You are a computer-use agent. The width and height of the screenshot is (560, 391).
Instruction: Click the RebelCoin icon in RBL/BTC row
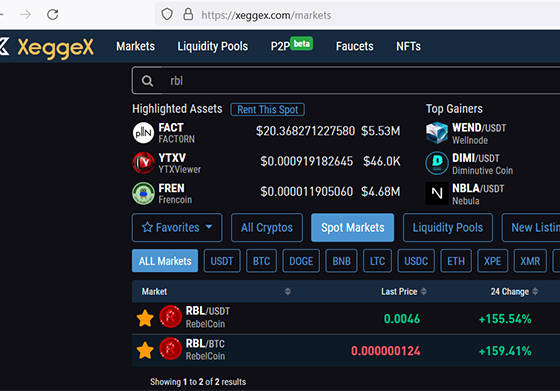point(170,349)
